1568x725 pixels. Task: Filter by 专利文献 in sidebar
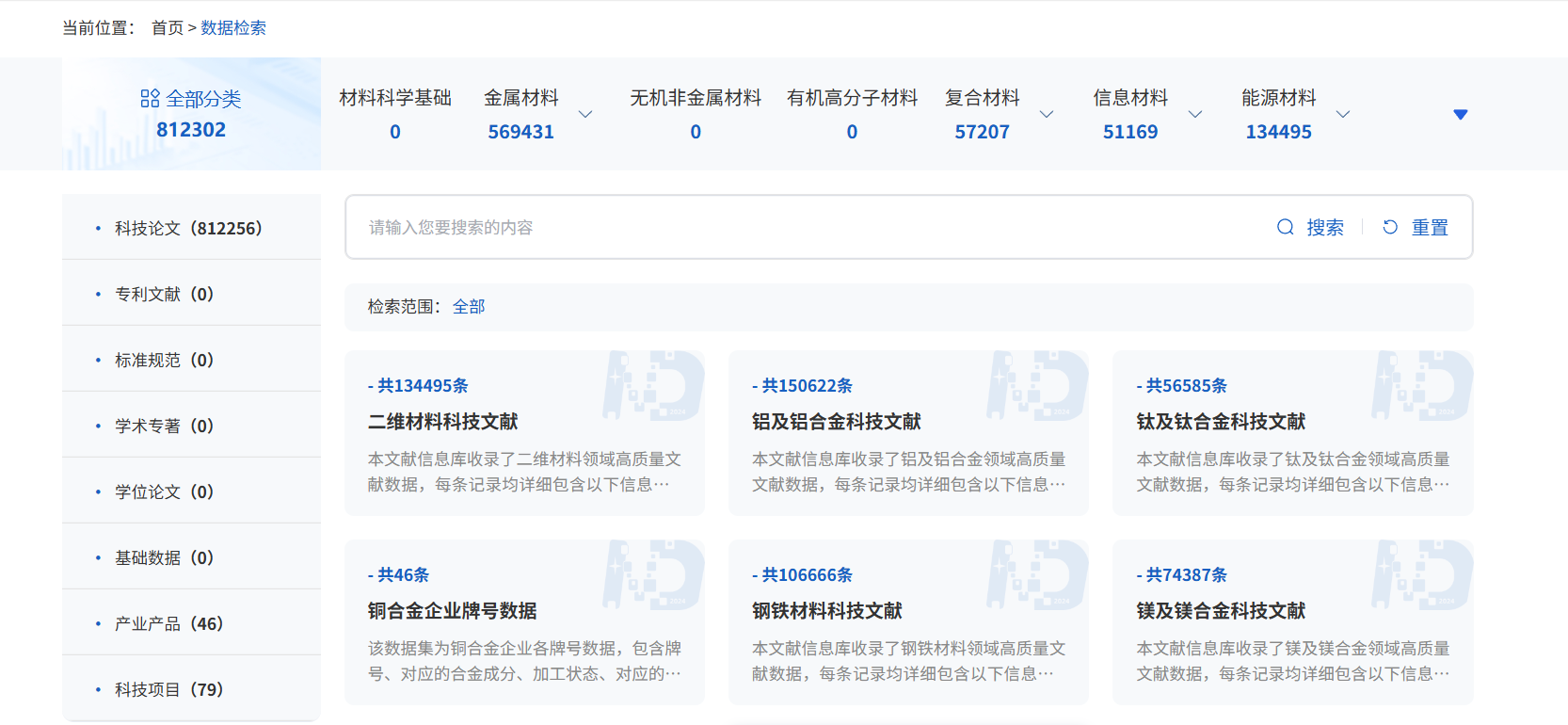[164, 294]
